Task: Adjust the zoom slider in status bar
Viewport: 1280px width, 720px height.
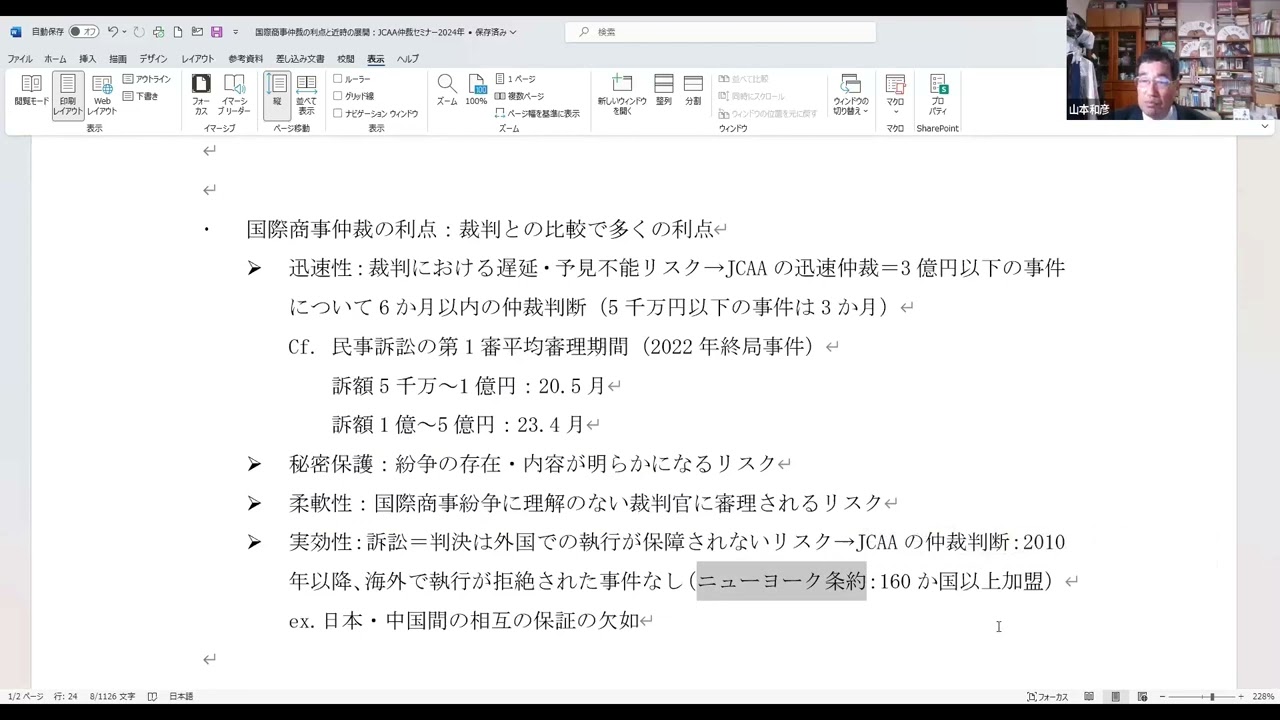Action: (1211, 696)
